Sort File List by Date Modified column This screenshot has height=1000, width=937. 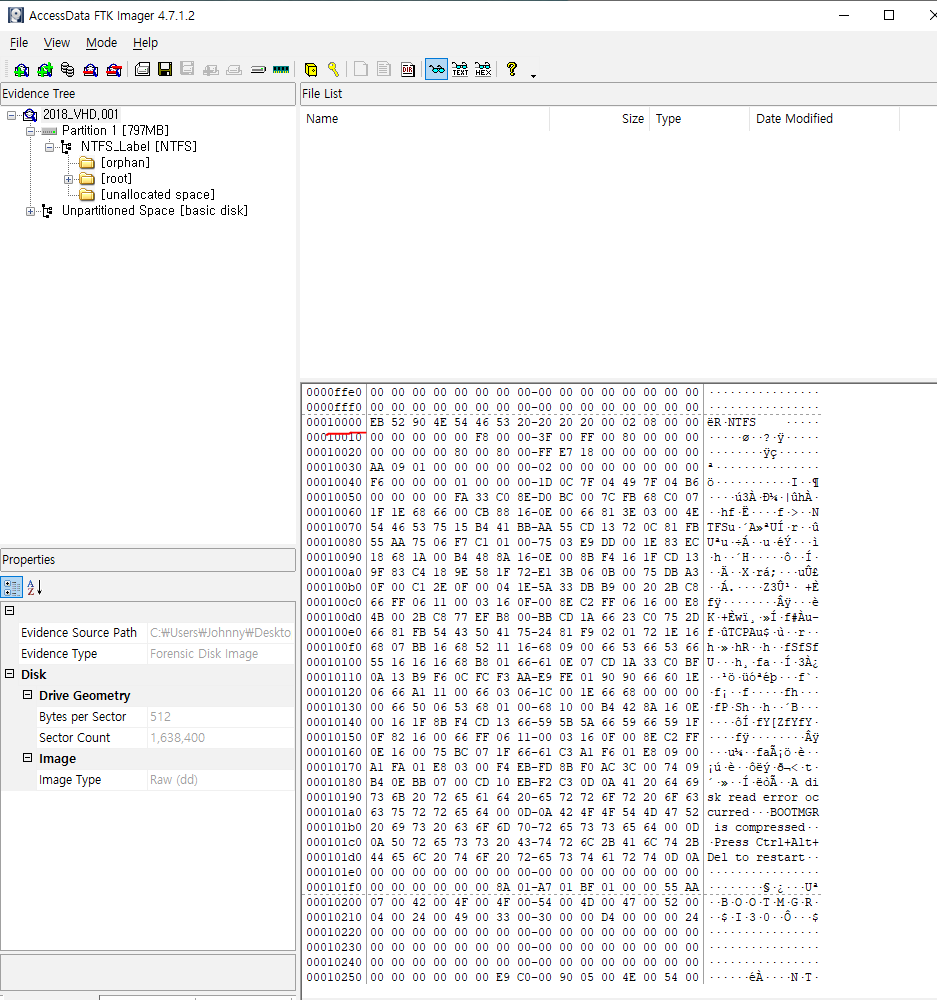824,119
